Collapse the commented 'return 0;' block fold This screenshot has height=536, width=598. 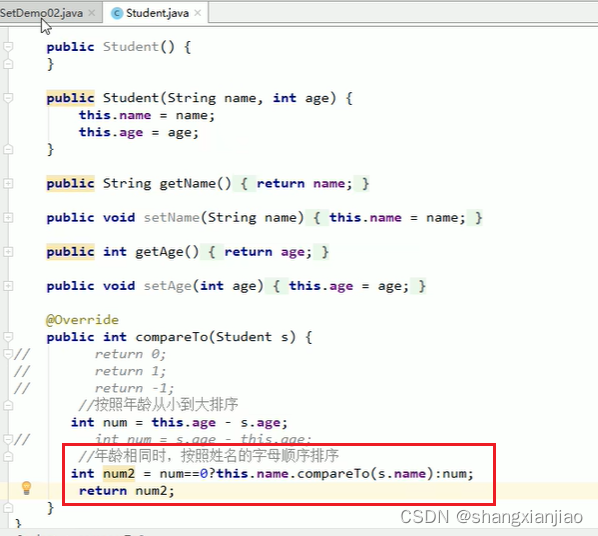point(8,354)
